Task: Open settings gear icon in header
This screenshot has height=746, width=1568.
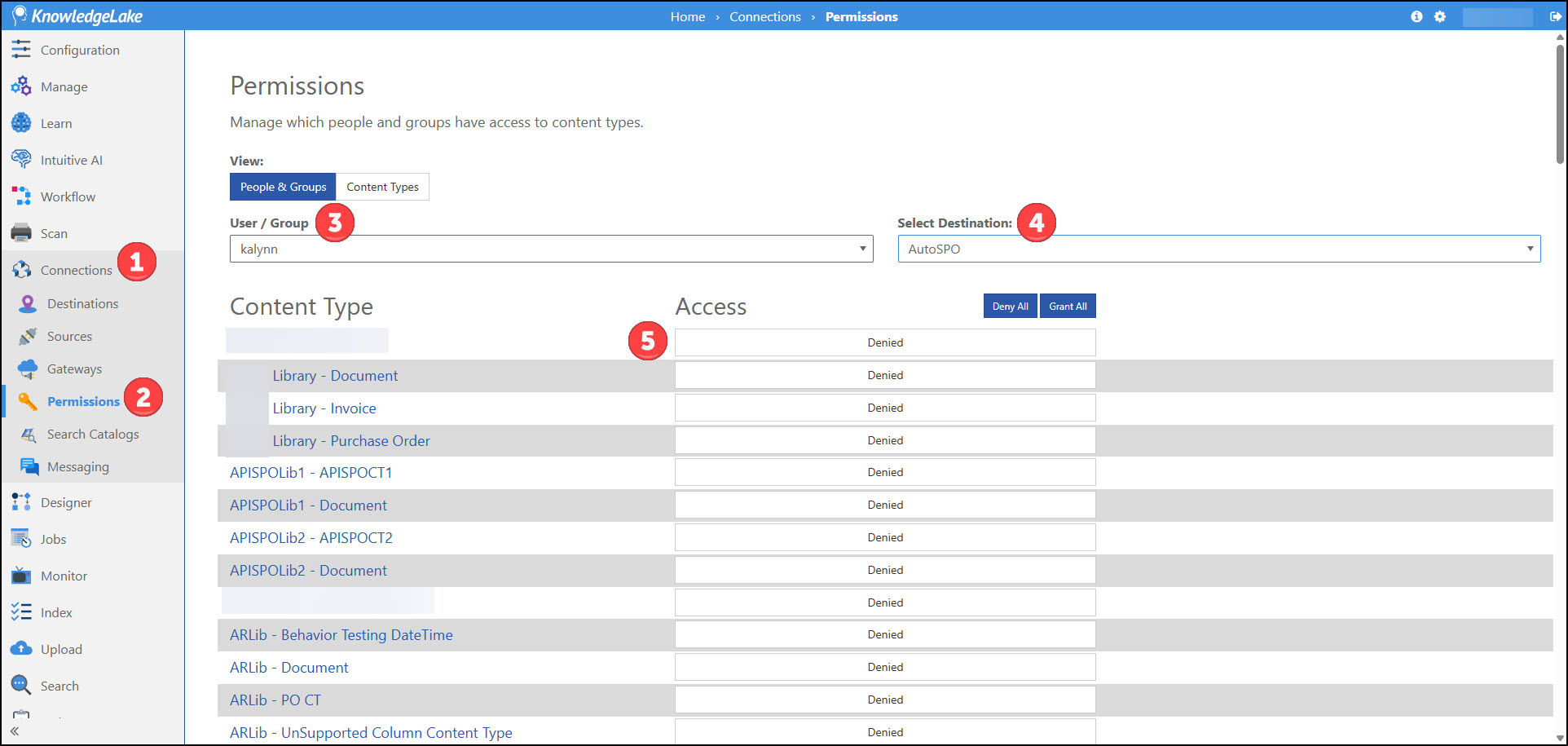Action: coord(1440,16)
